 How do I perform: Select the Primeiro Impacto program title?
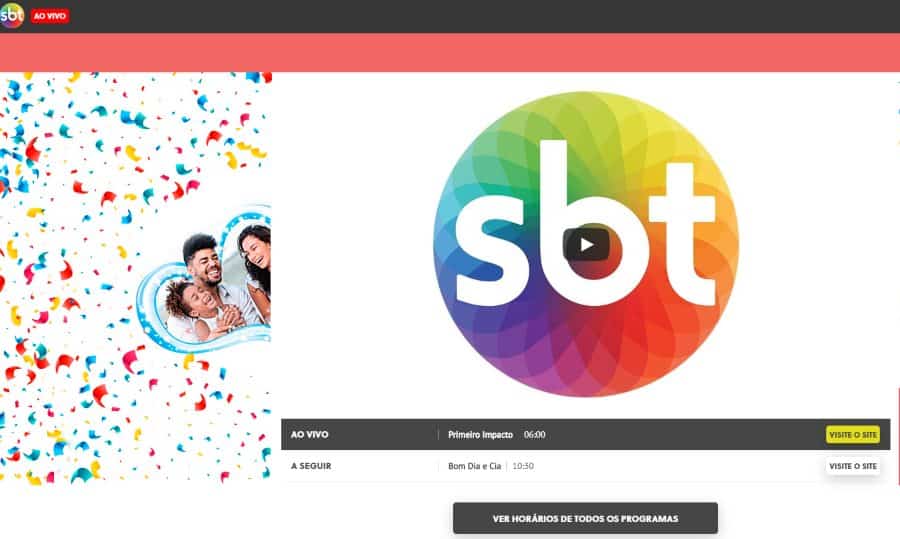(480, 435)
